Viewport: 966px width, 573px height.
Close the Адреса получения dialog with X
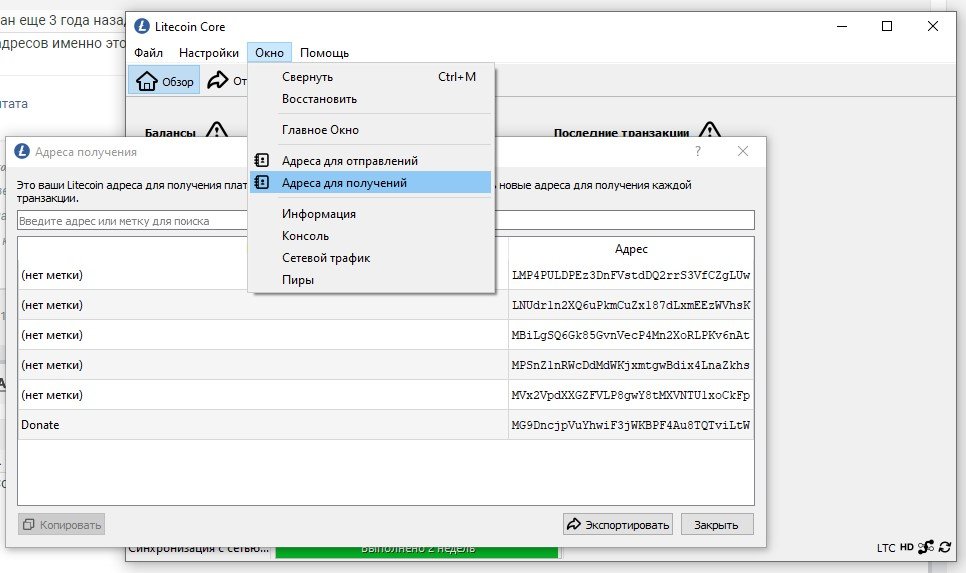(x=743, y=152)
